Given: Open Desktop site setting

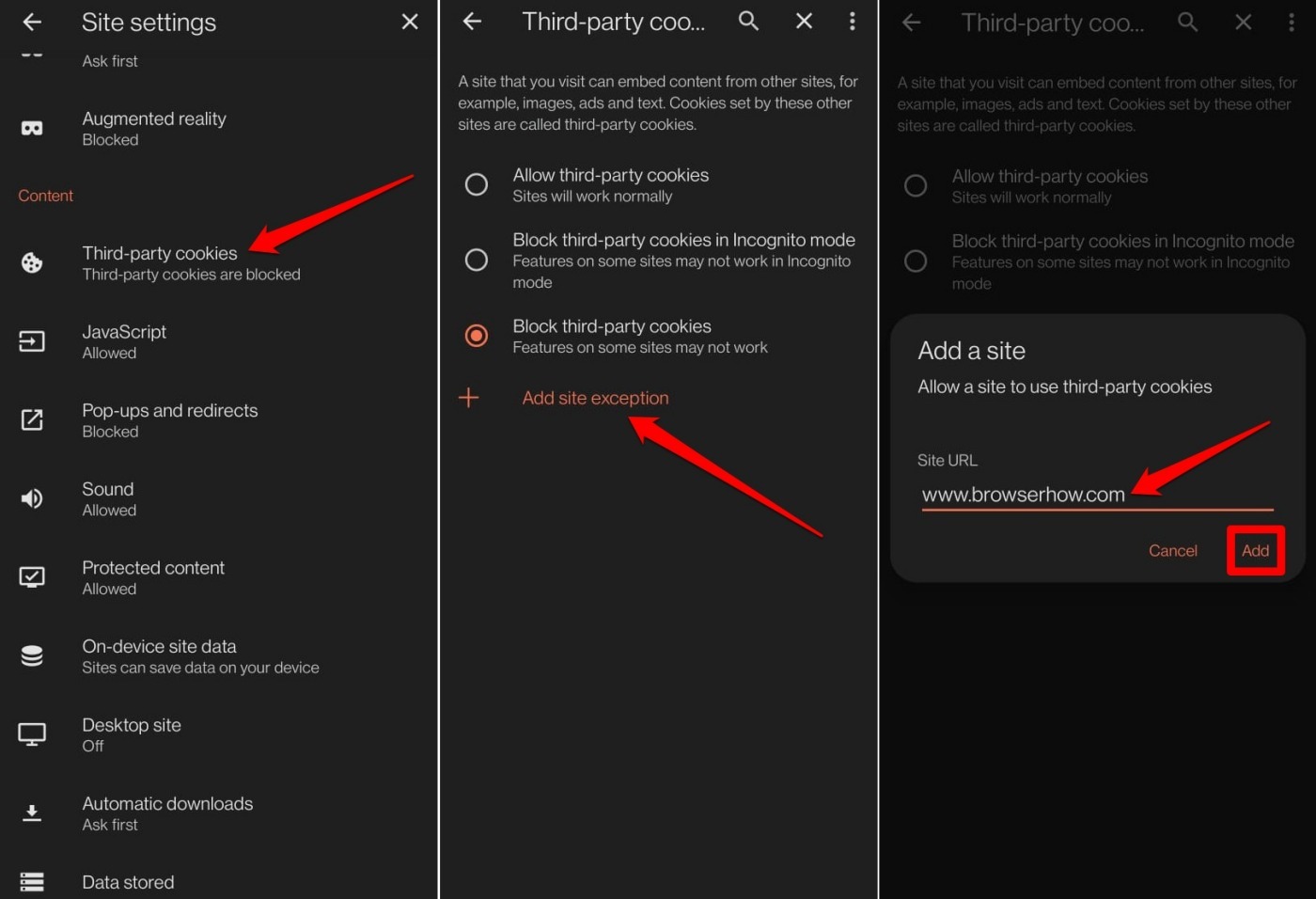Looking at the screenshot, I should [219, 734].
